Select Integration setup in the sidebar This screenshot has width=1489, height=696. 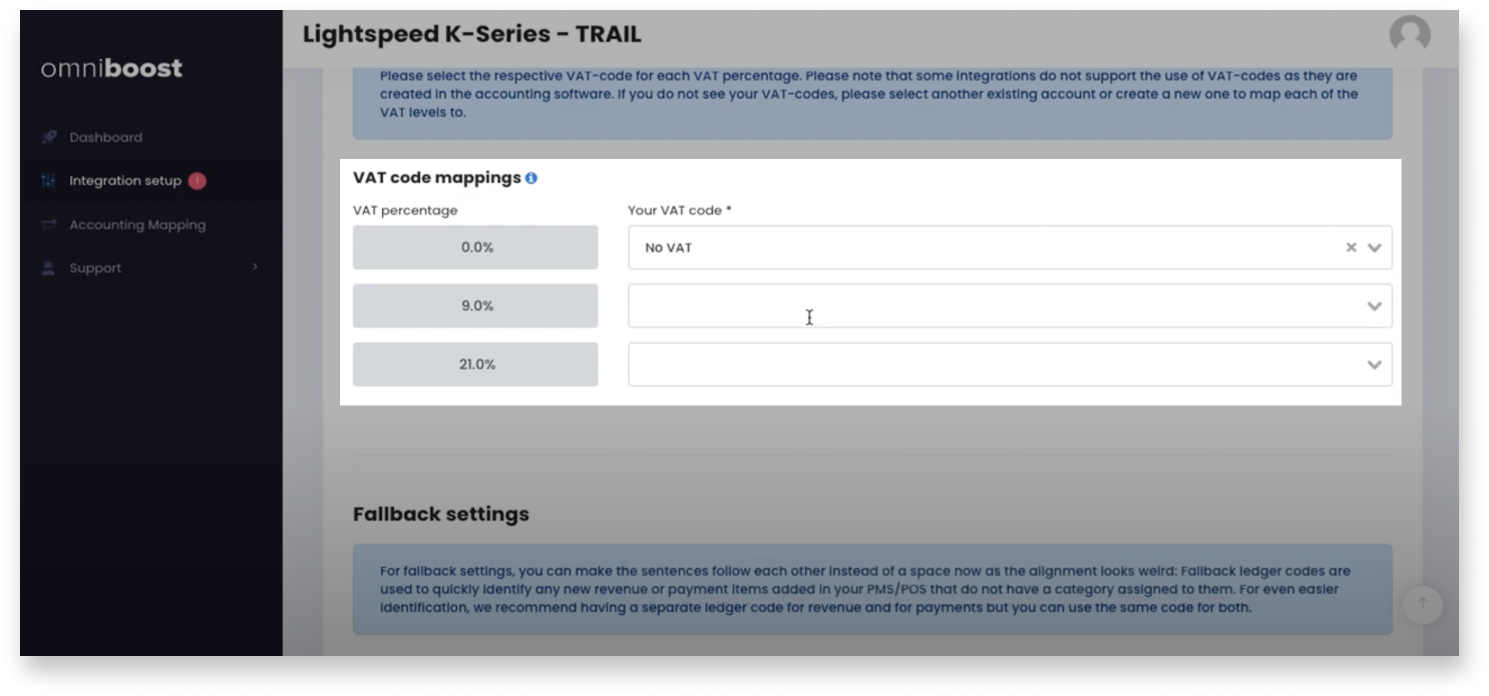pyautogui.click(x=125, y=181)
